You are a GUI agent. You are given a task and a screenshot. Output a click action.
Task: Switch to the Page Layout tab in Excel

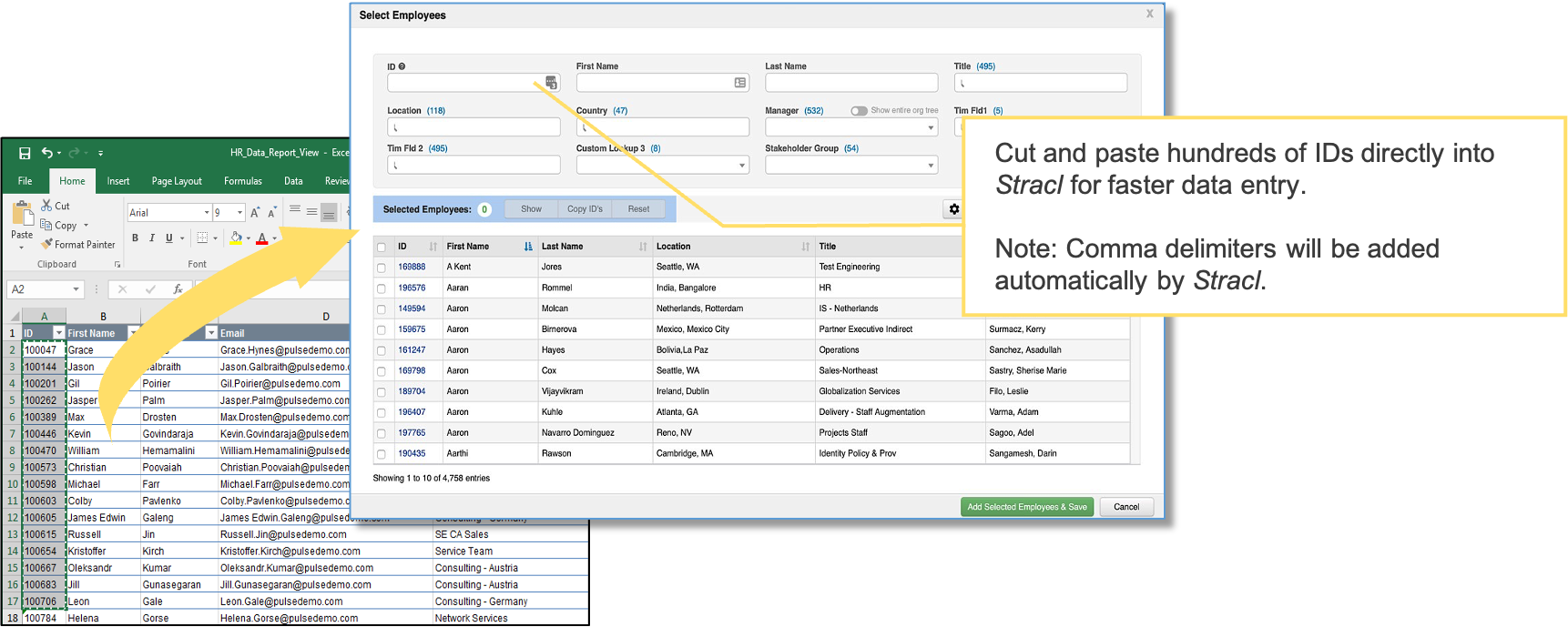[177, 181]
